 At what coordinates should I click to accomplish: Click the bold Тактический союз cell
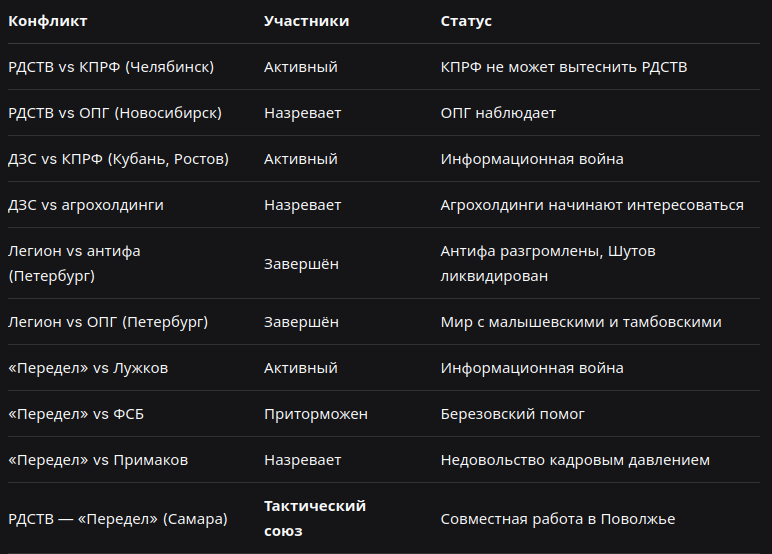pos(315,519)
